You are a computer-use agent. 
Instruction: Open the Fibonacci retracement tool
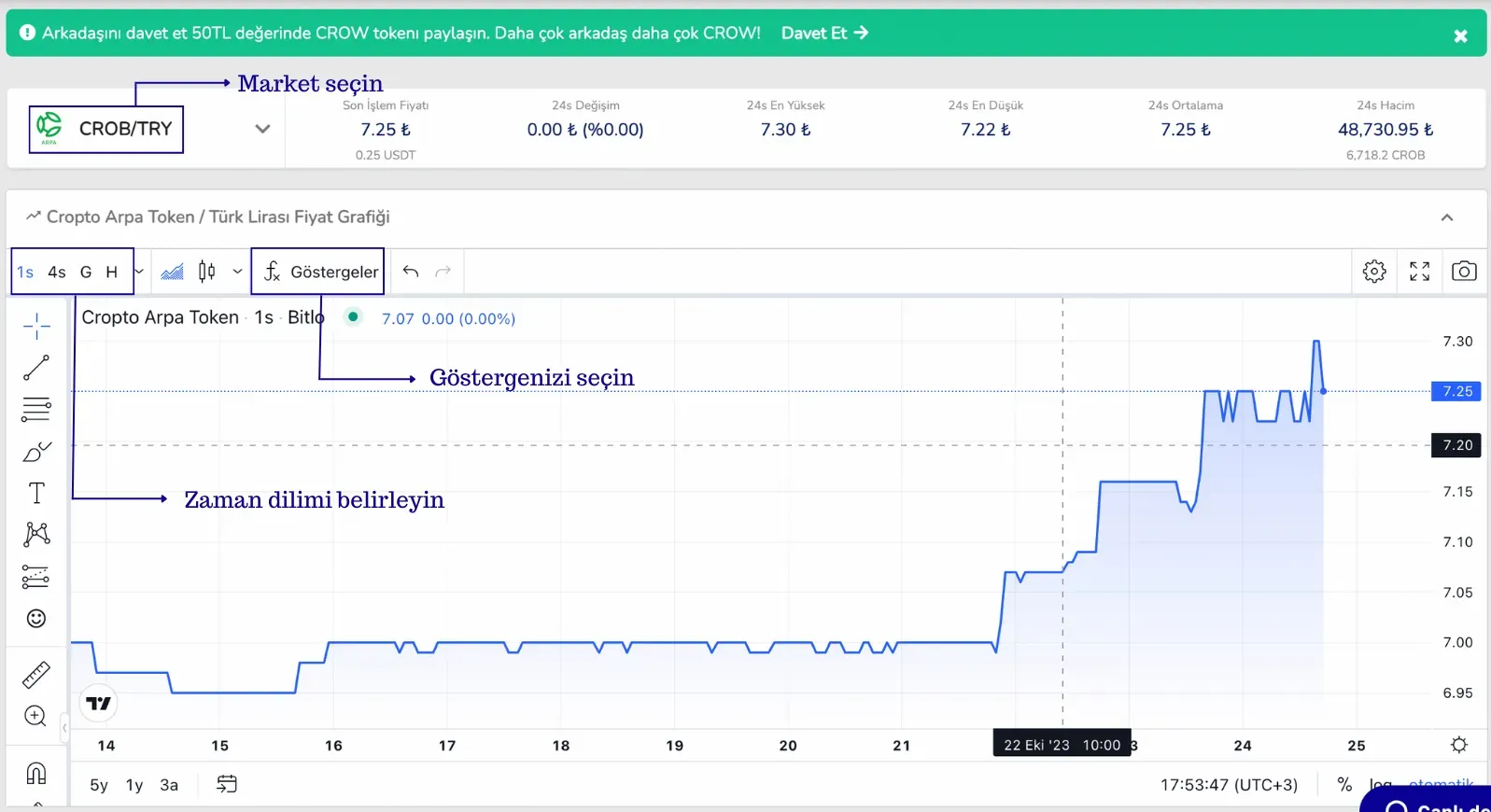[x=36, y=409]
